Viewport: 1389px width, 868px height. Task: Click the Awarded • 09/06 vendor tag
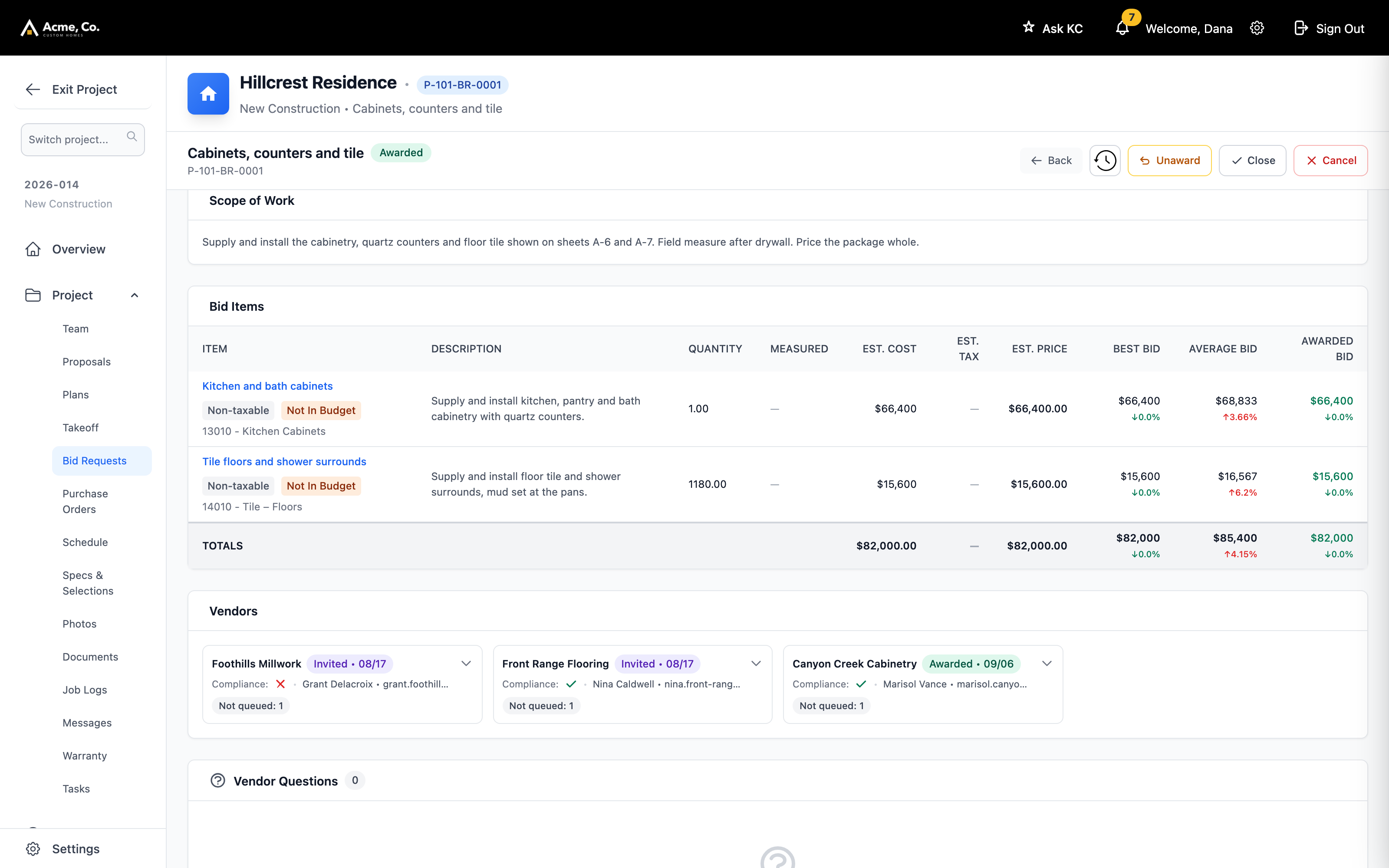coord(971,664)
